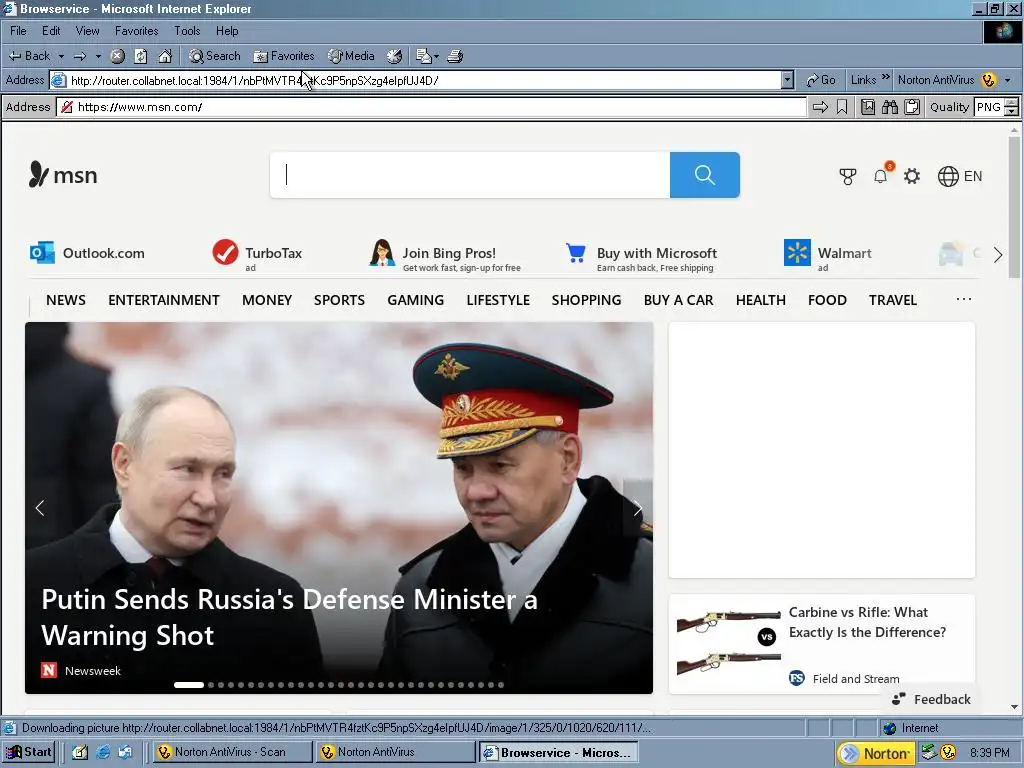Click the Feedback button
The image size is (1024, 768).
(x=932, y=699)
